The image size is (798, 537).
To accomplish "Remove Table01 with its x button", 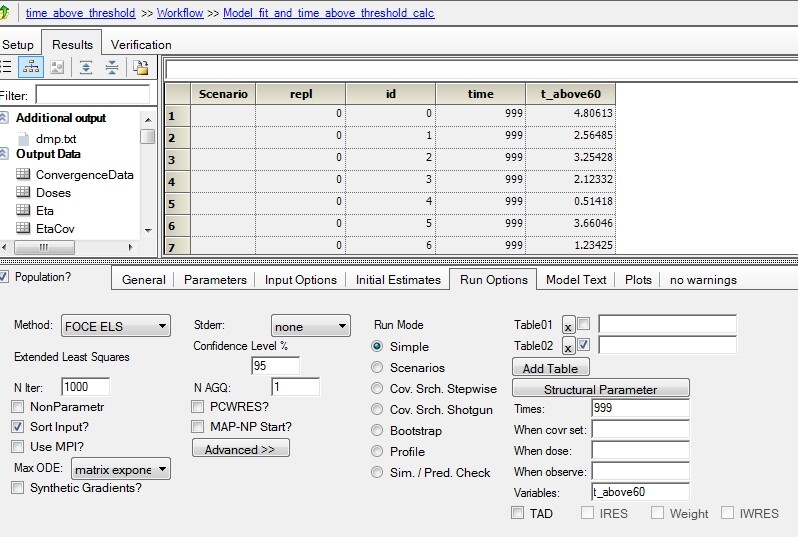I will [x=568, y=326].
